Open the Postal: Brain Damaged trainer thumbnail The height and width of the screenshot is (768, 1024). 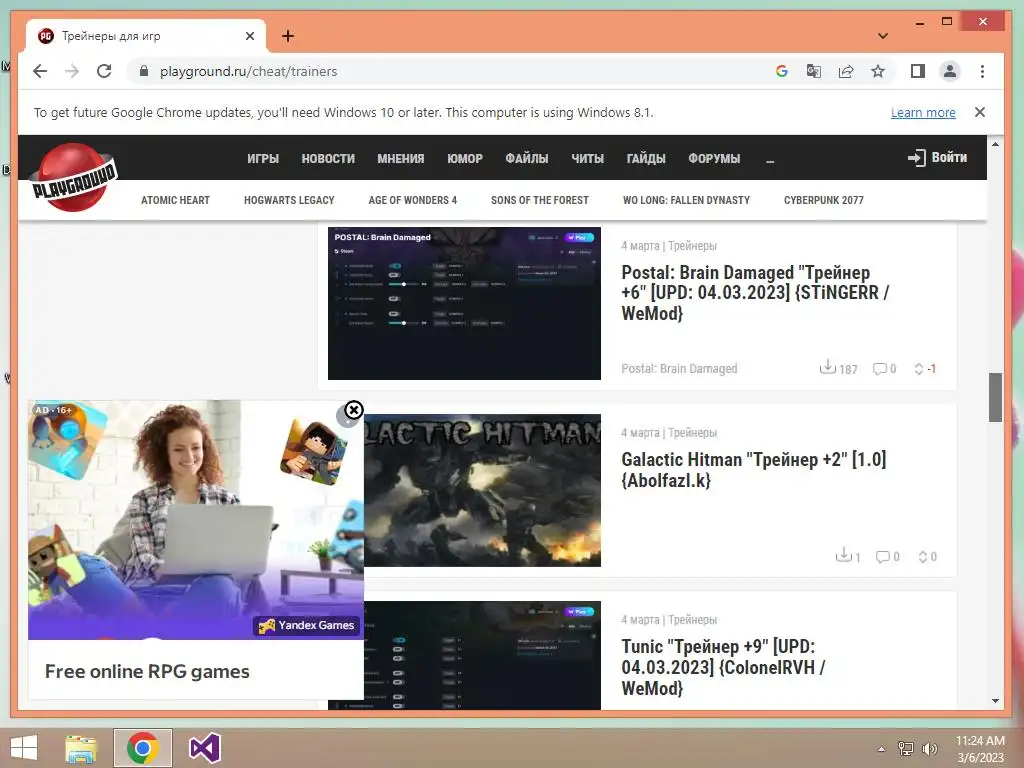click(464, 303)
